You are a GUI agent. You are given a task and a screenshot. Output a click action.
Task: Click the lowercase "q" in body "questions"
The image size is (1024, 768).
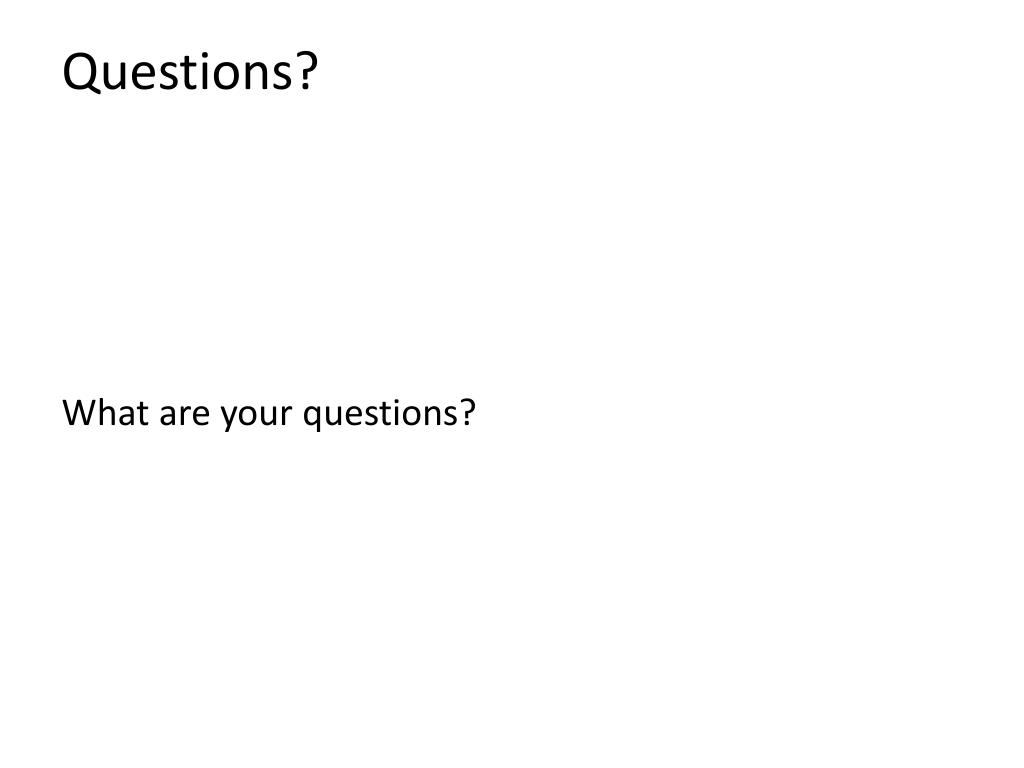312,419
